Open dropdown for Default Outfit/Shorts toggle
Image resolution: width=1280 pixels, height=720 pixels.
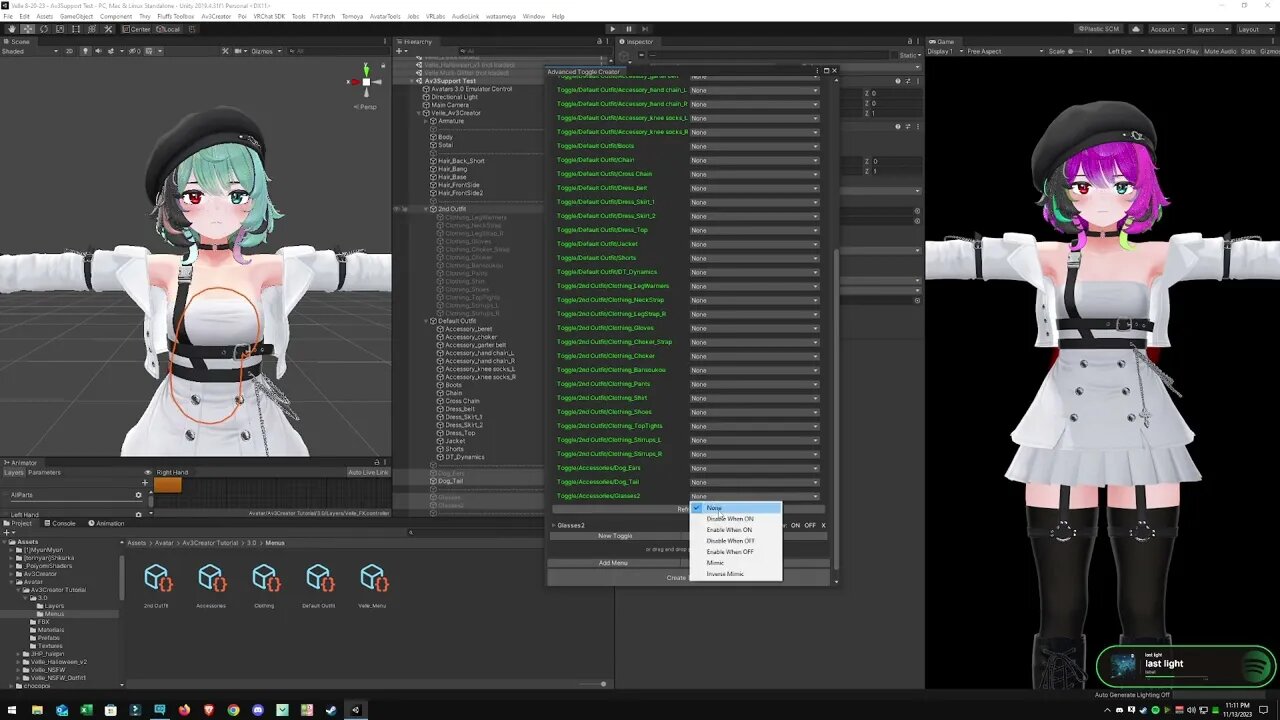[x=755, y=258]
